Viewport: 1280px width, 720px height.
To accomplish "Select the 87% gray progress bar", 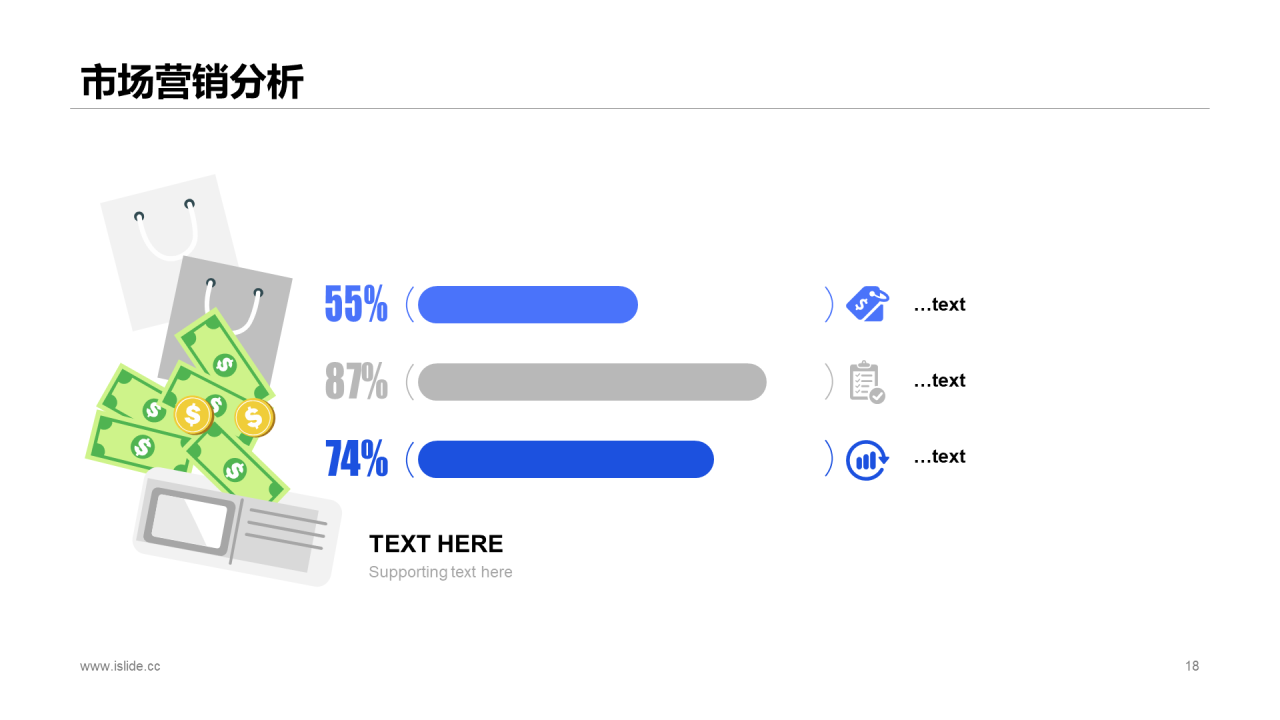I will click(592, 382).
